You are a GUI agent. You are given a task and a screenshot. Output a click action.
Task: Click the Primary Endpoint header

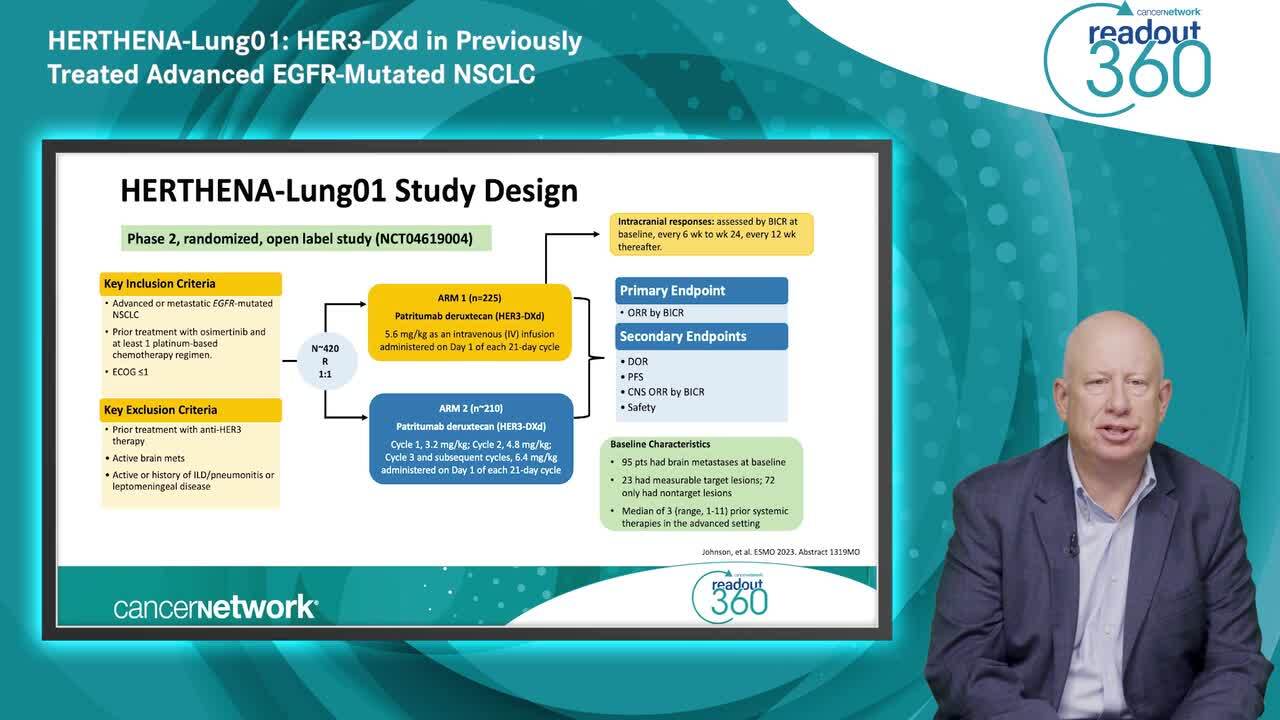click(701, 290)
